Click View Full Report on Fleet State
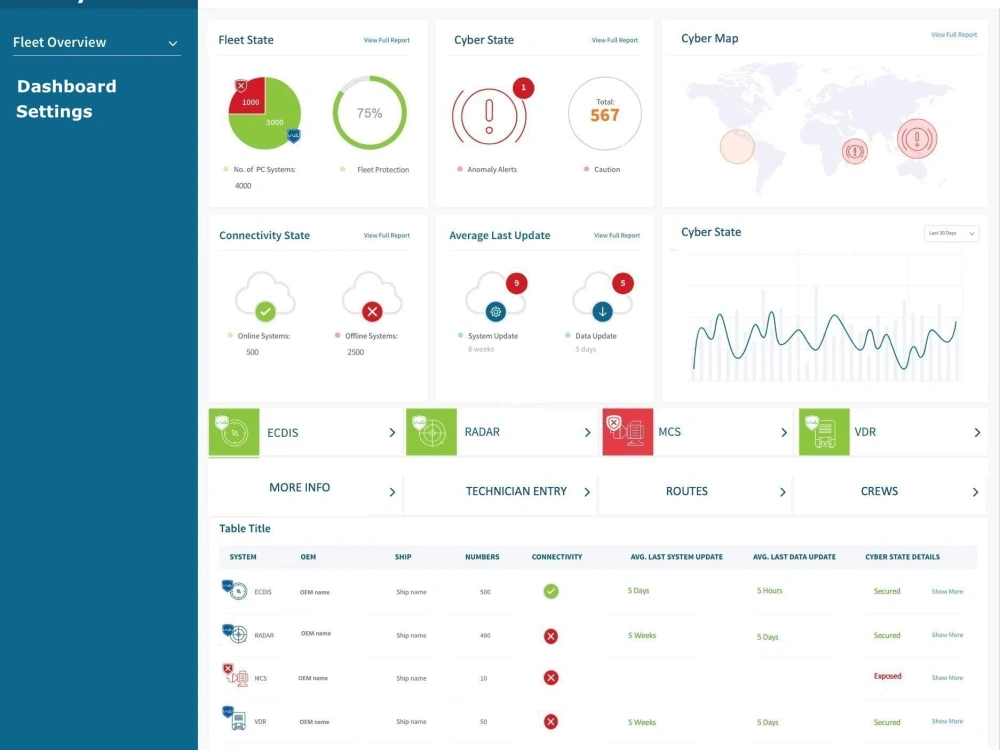 pos(386,40)
